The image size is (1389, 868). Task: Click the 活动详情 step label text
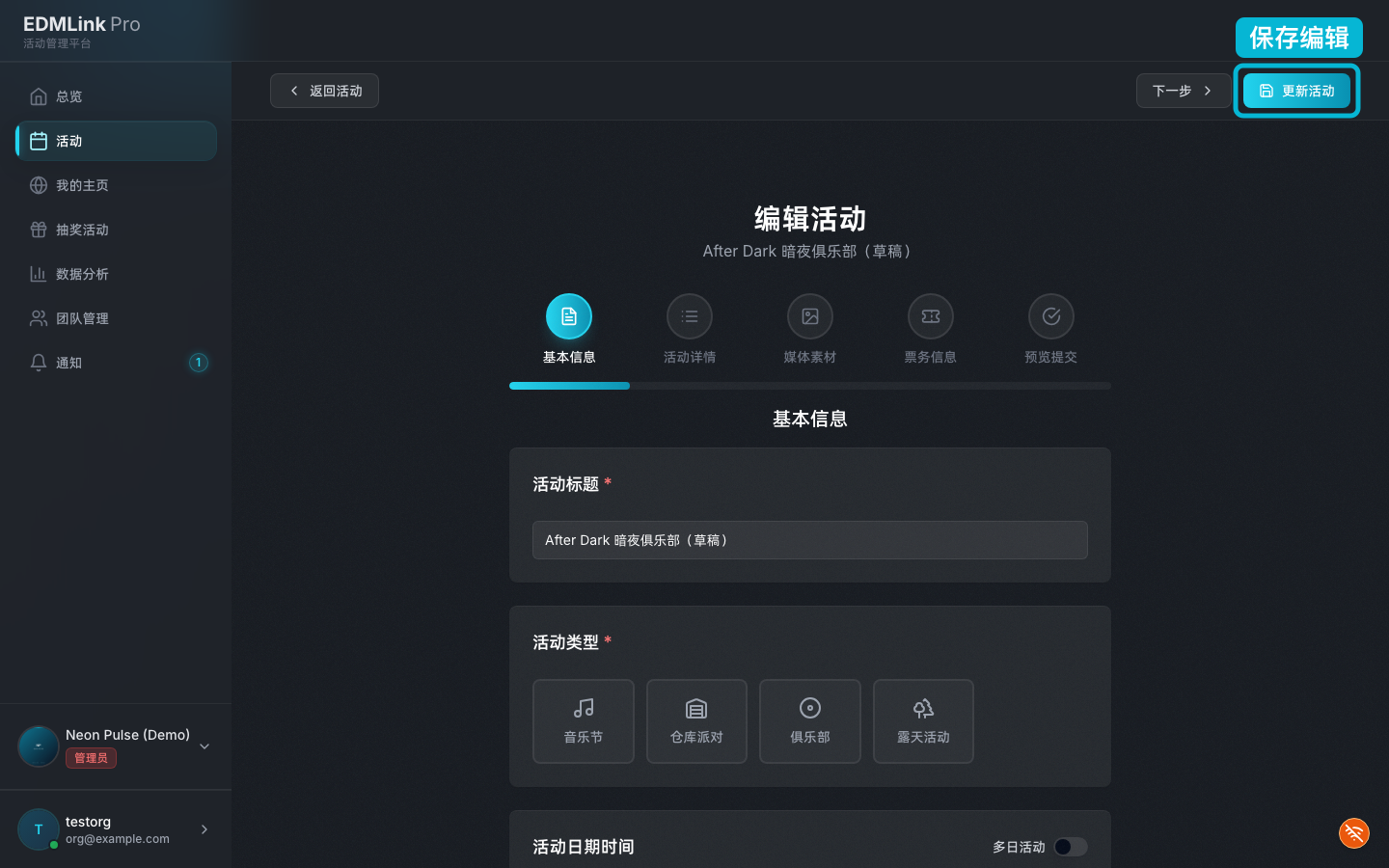[x=690, y=357]
